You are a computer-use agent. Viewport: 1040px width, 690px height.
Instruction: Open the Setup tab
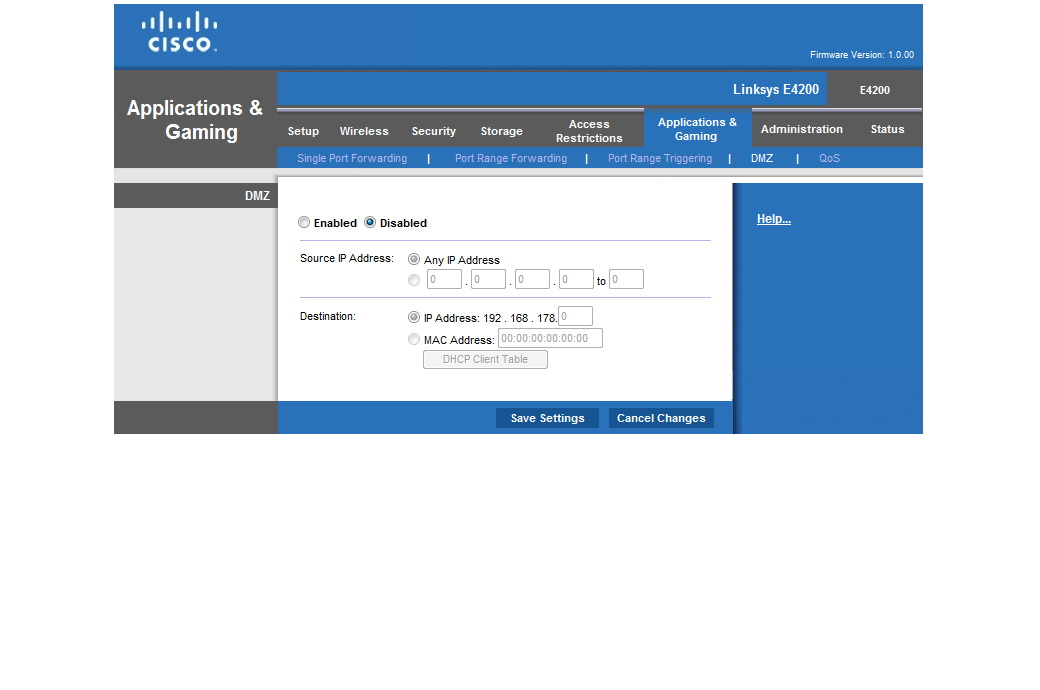(x=303, y=131)
